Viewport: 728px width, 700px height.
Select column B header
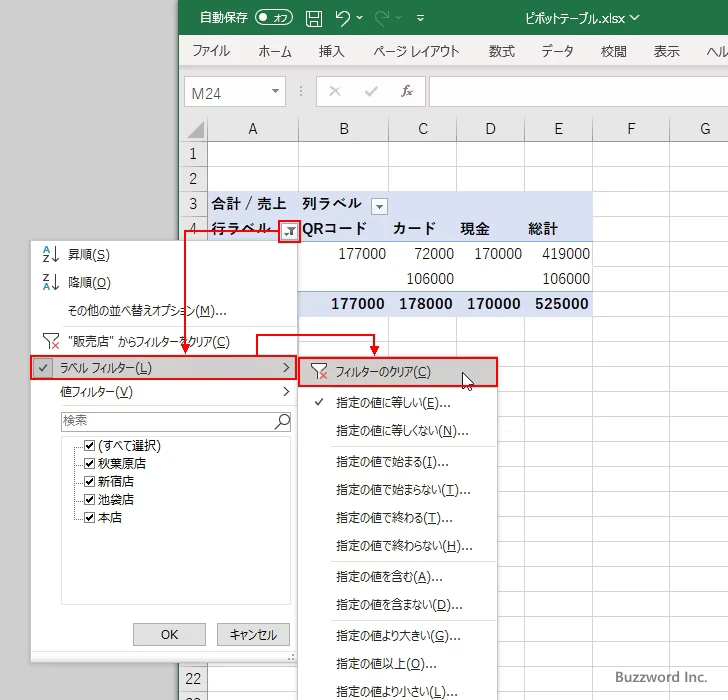(344, 129)
